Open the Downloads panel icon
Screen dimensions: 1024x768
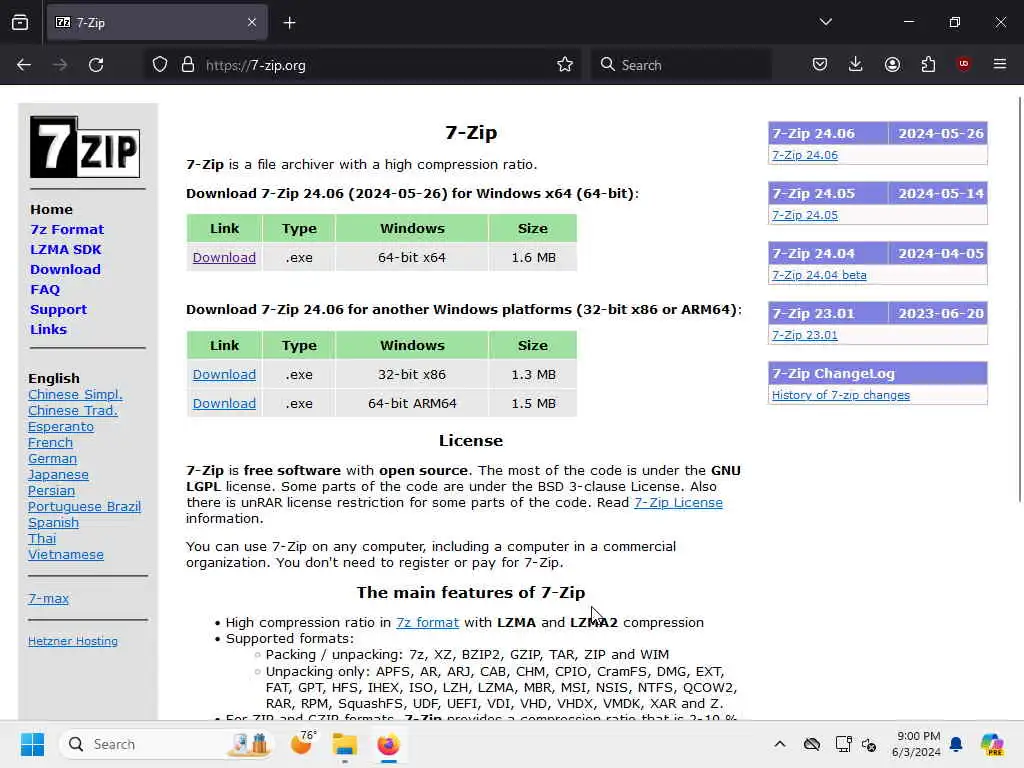pos(856,64)
